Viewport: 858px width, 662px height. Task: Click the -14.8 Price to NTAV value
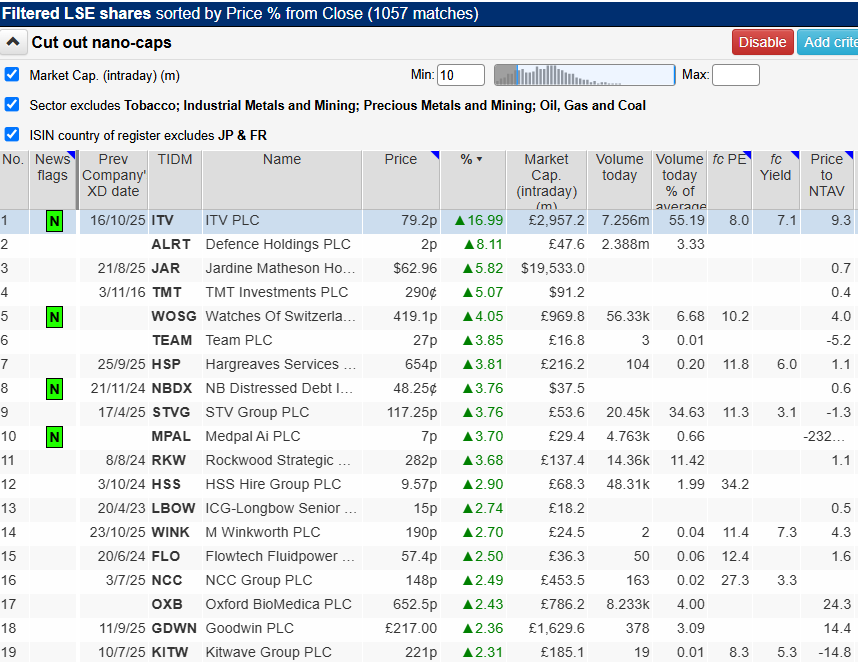[834, 653]
